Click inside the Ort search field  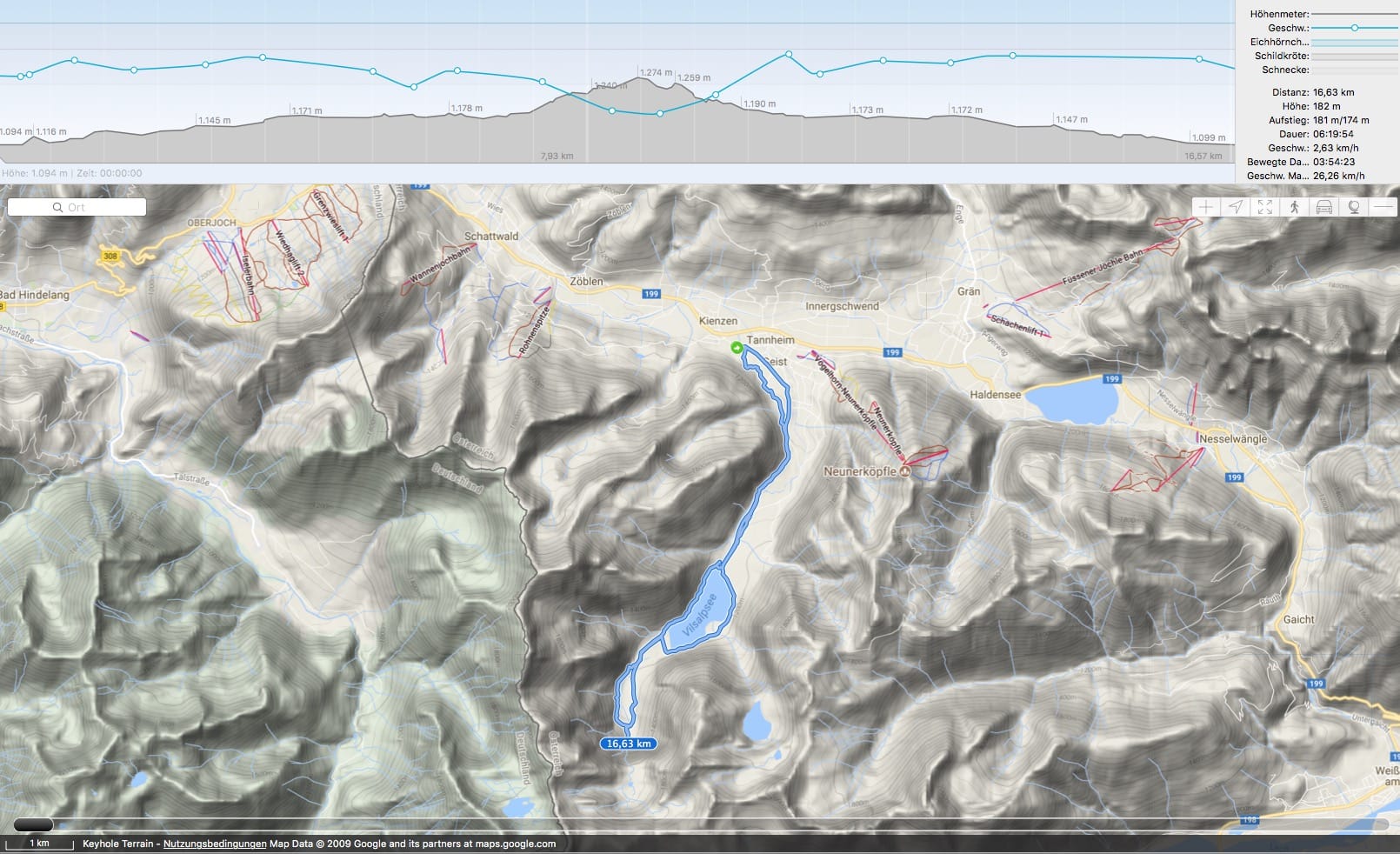click(77, 207)
